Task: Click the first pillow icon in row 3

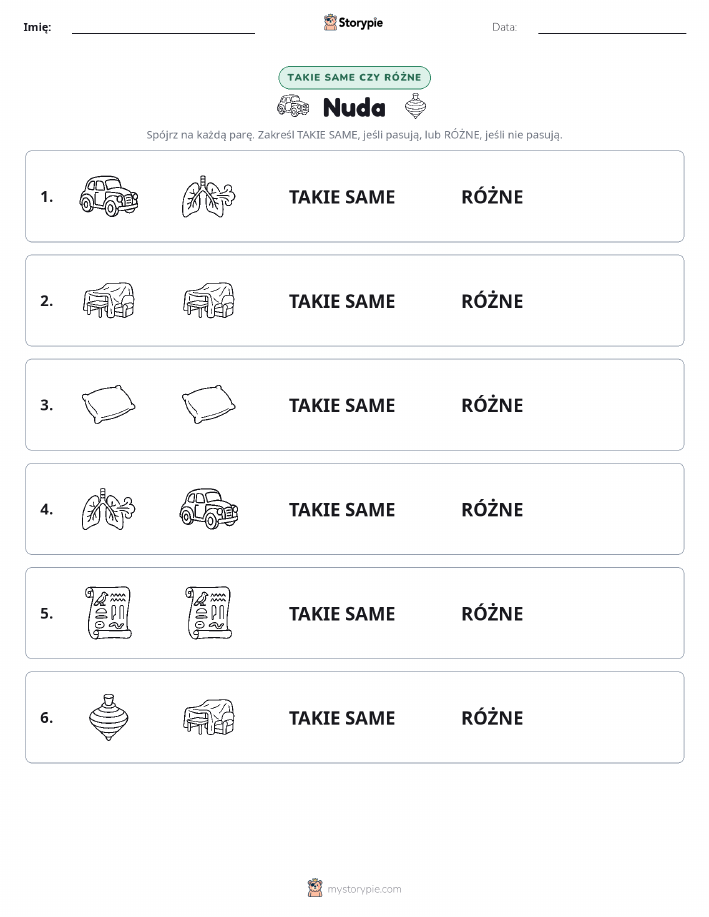Action: [109, 404]
